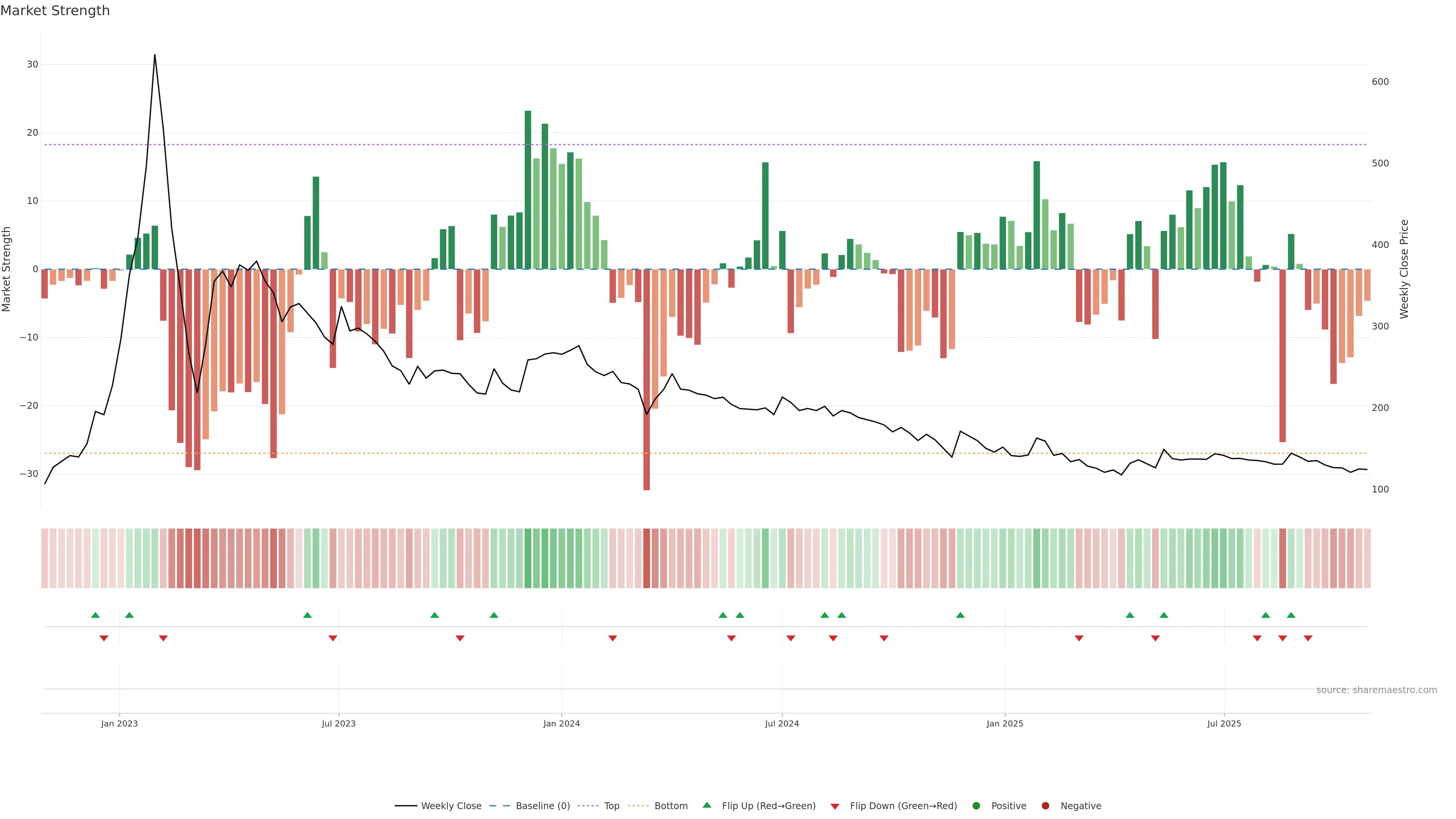Click the red Negative legend dot

pyautogui.click(x=1045, y=806)
